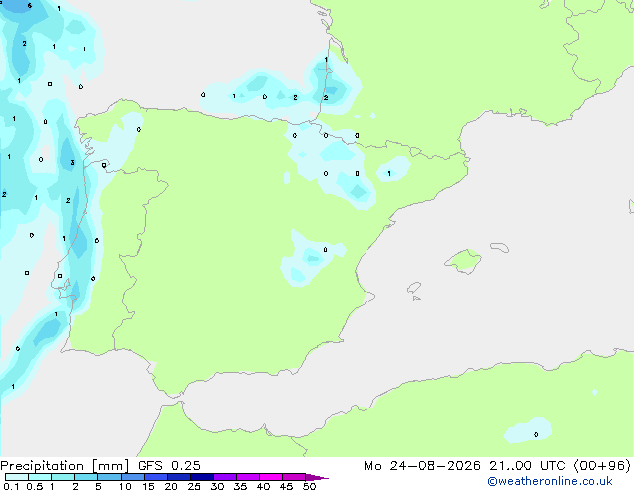Select the 0.1–0.5 mm legend swatch

pyautogui.click(x=17, y=477)
